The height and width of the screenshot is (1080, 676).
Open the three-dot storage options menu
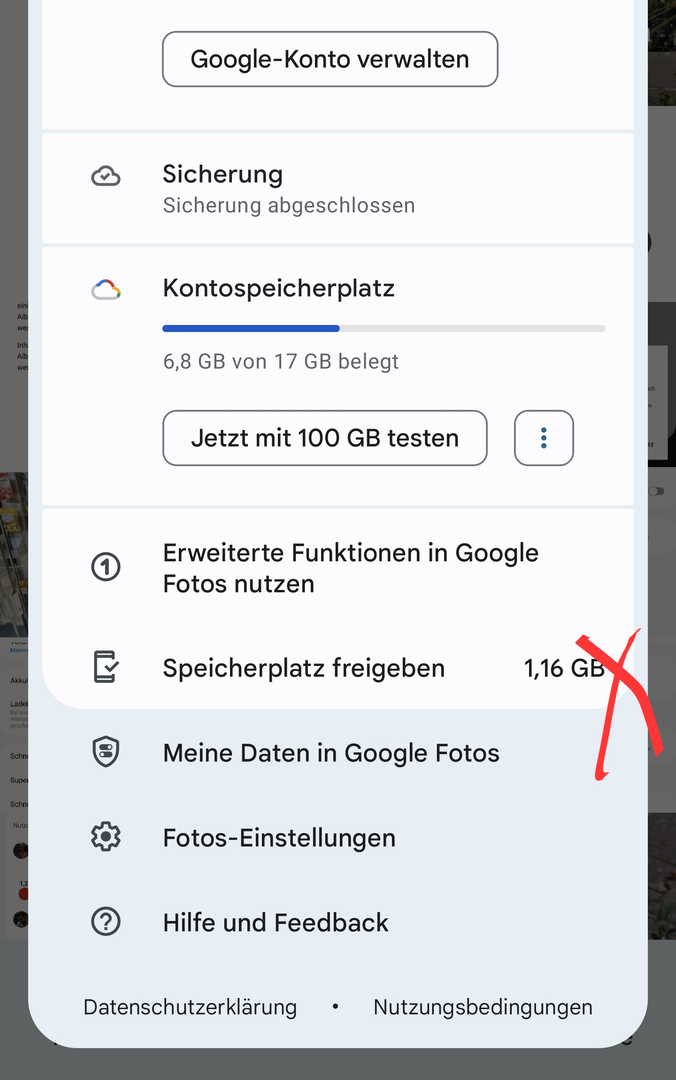544,438
